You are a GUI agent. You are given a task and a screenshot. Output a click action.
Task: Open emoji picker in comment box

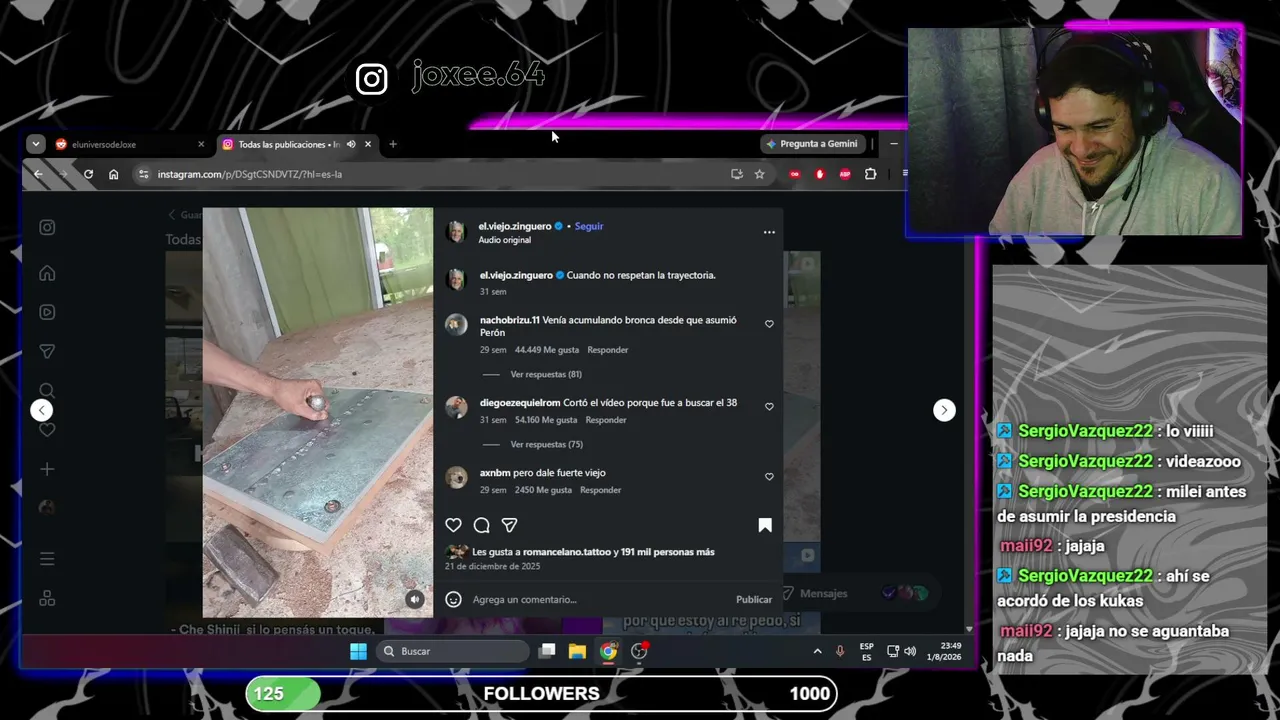click(x=453, y=599)
